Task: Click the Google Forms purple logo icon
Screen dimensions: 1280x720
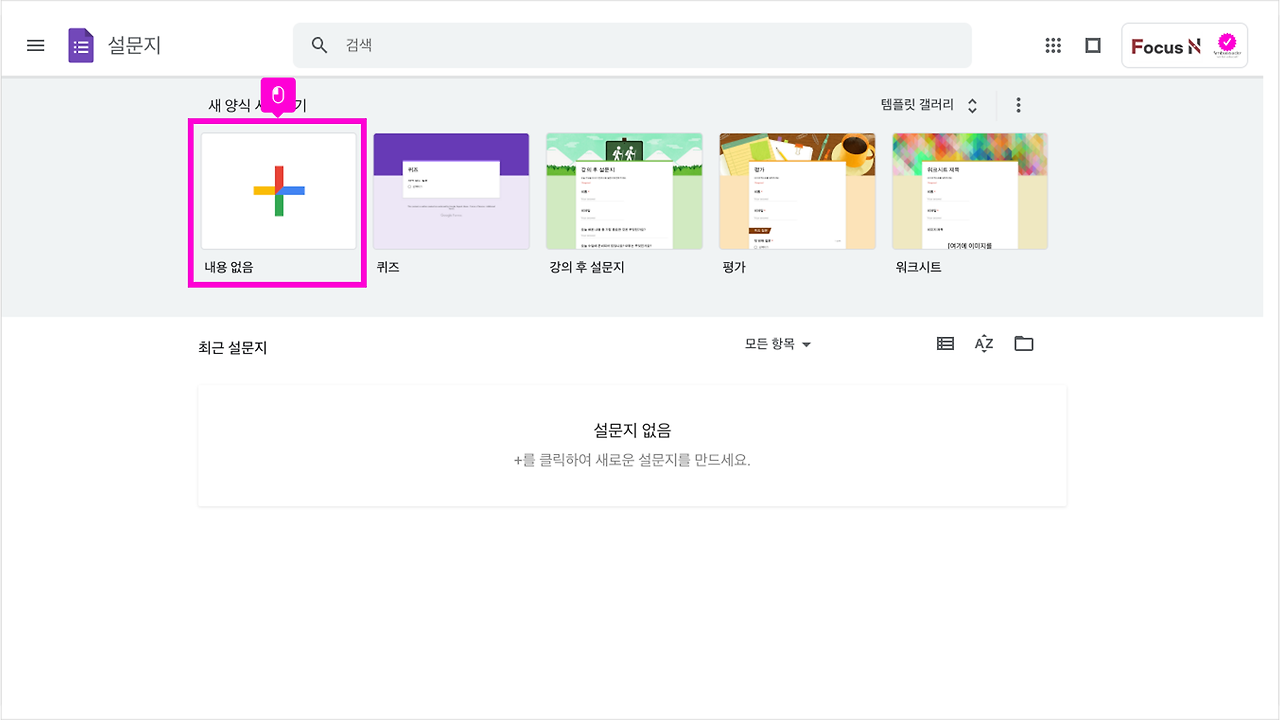Action: click(79, 45)
